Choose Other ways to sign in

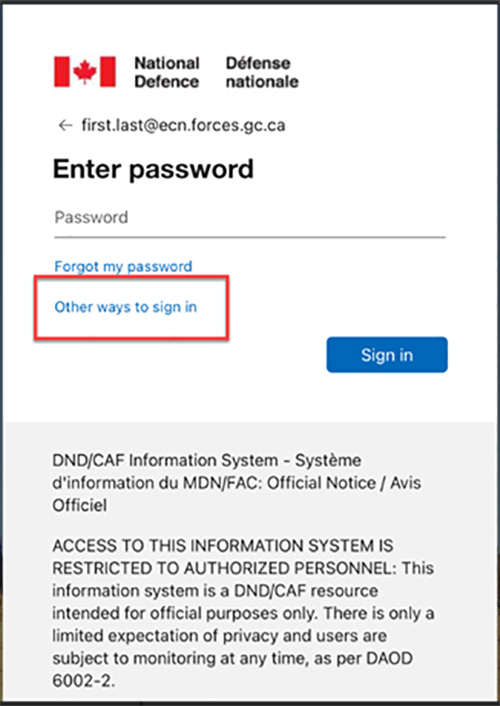click(x=126, y=307)
